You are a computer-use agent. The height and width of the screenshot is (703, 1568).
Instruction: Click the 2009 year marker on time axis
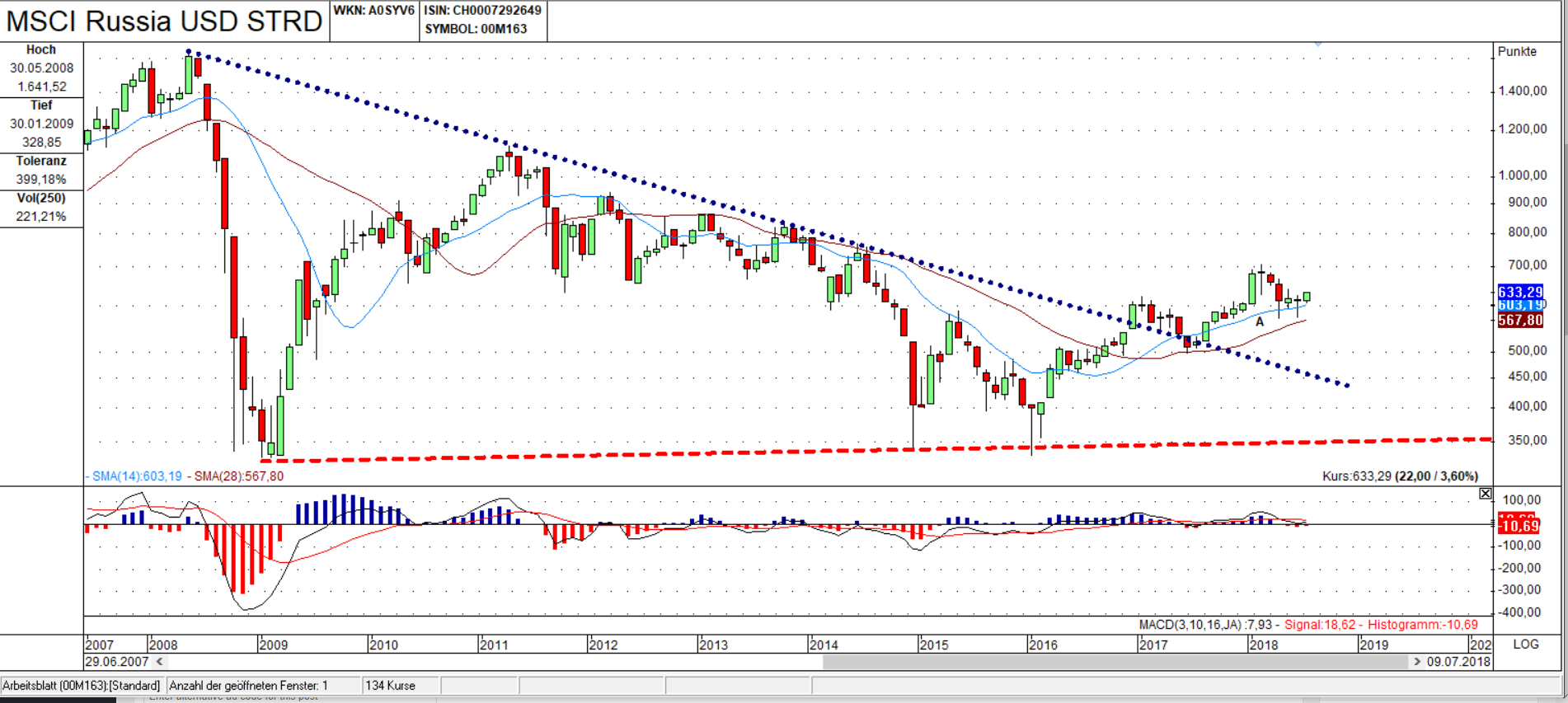click(274, 644)
